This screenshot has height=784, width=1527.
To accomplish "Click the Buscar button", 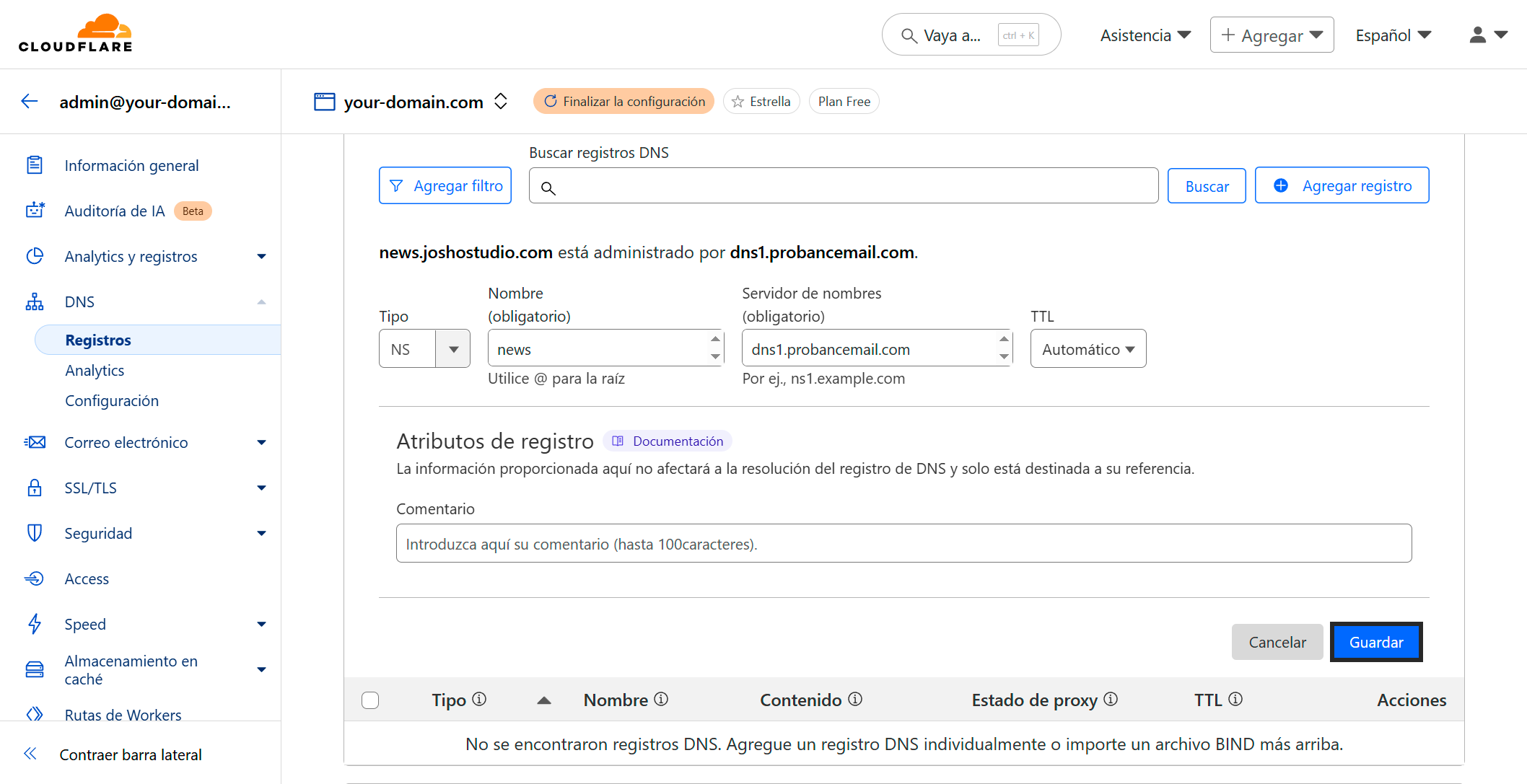I will point(1207,186).
